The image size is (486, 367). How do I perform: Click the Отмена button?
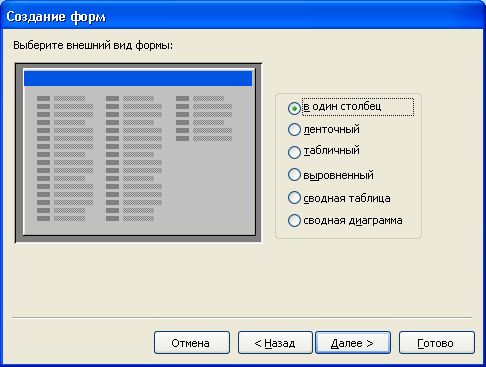click(x=192, y=343)
